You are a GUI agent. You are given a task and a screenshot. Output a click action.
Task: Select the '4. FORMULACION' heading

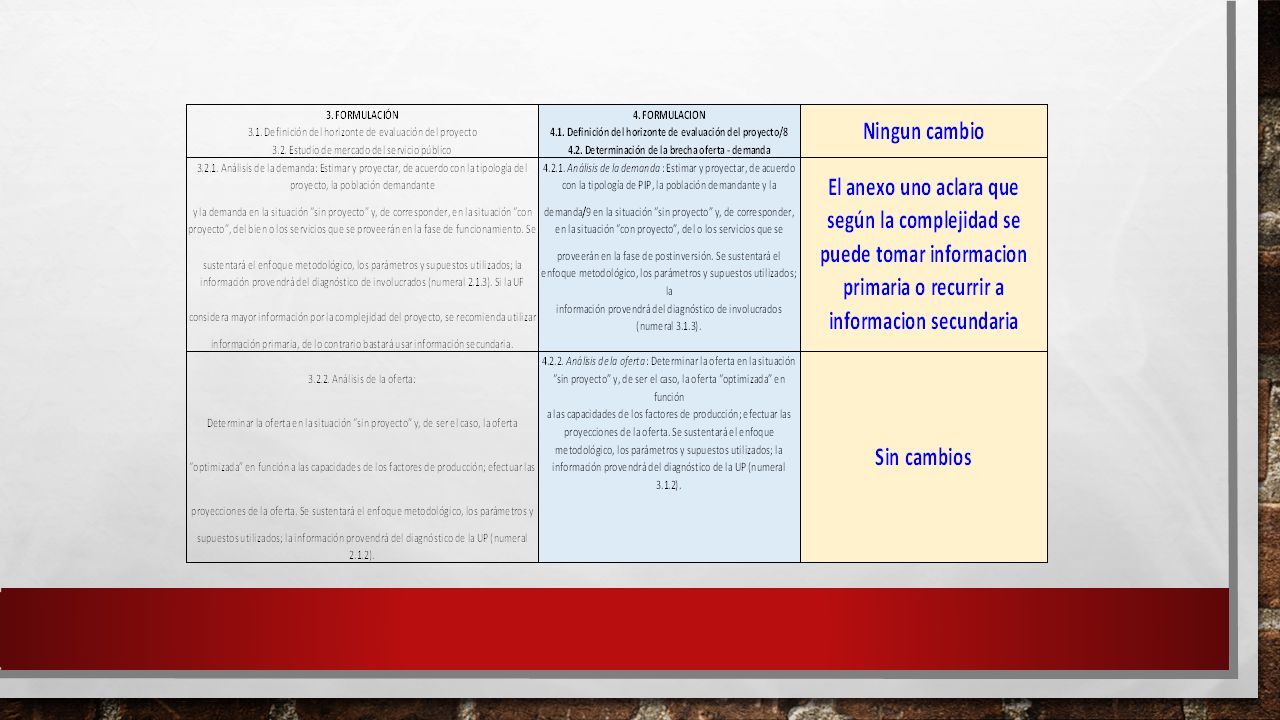coord(669,115)
